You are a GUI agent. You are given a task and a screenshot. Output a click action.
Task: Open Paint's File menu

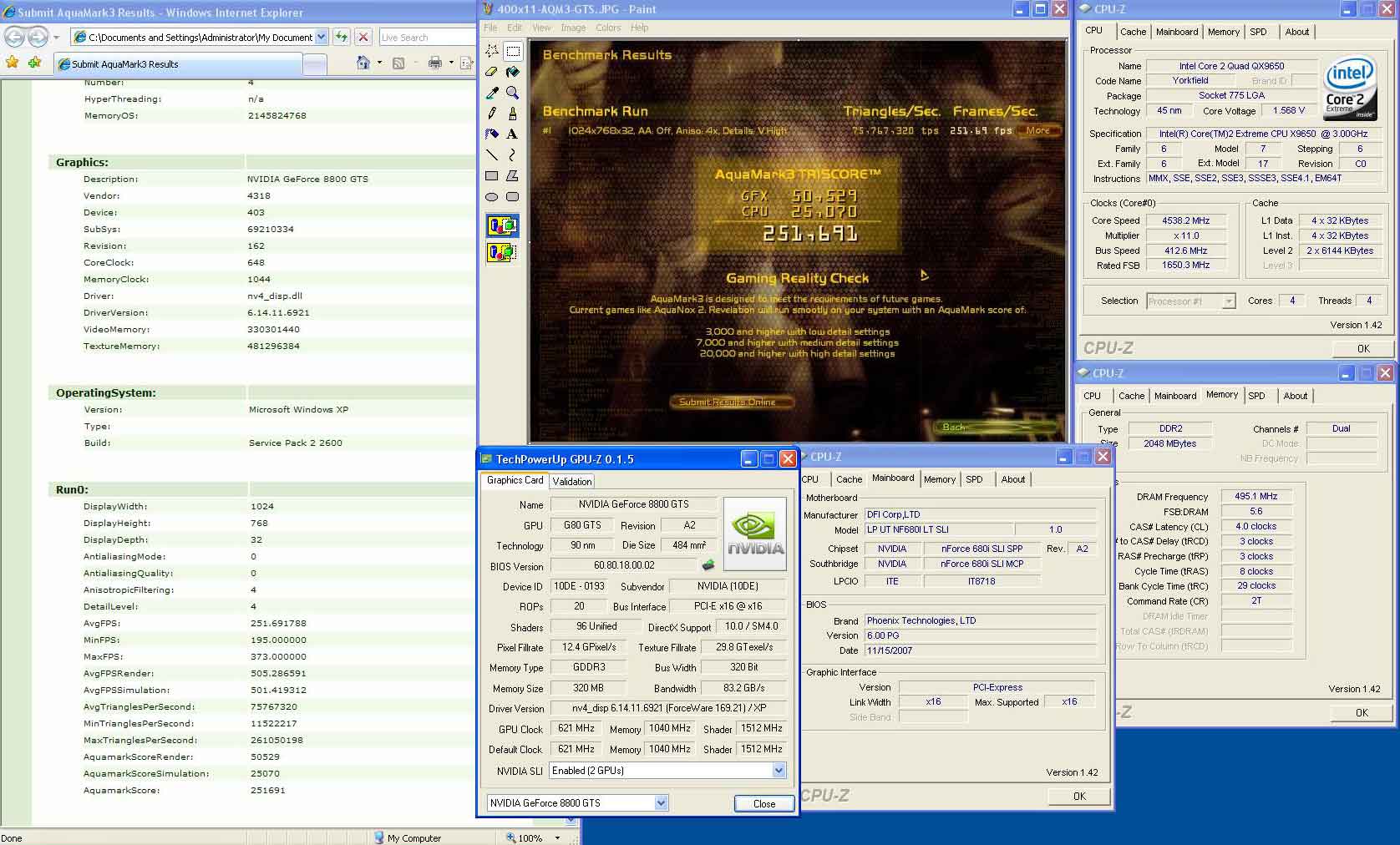point(490,28)
